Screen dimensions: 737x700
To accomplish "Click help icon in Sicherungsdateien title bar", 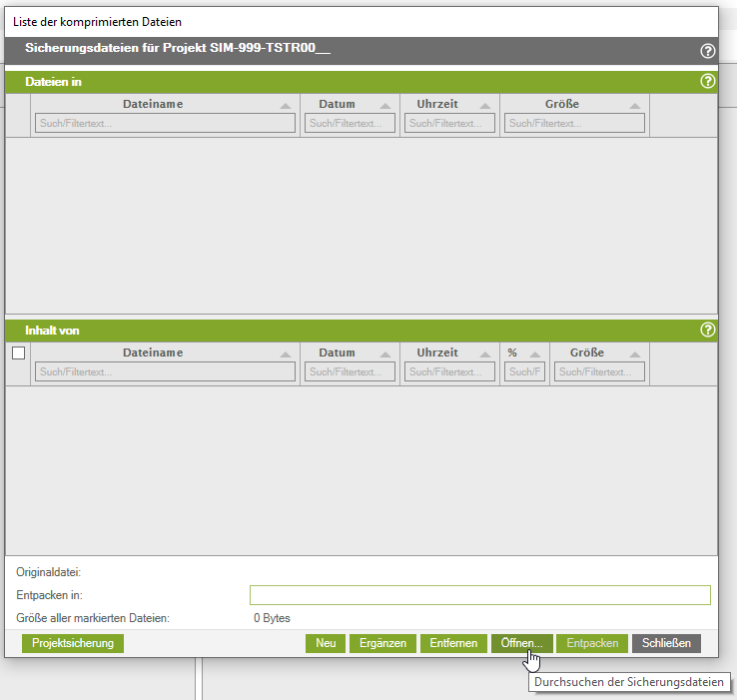I will [708, 51].
